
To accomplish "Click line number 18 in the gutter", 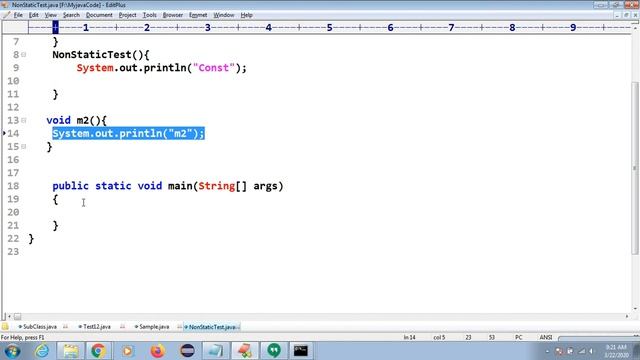I will pos(13,186).
